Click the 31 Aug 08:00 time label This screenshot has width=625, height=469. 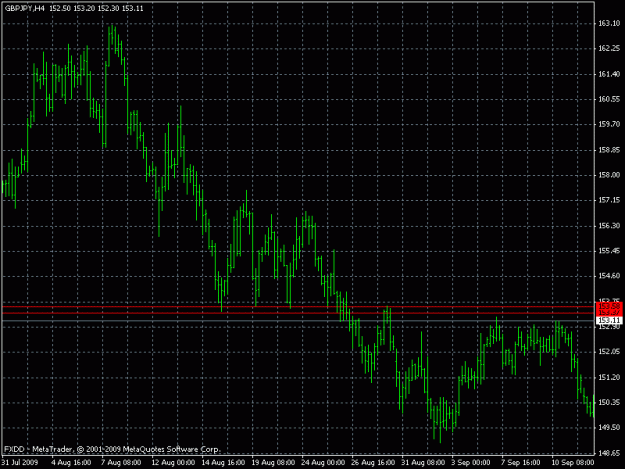point(423,463)
